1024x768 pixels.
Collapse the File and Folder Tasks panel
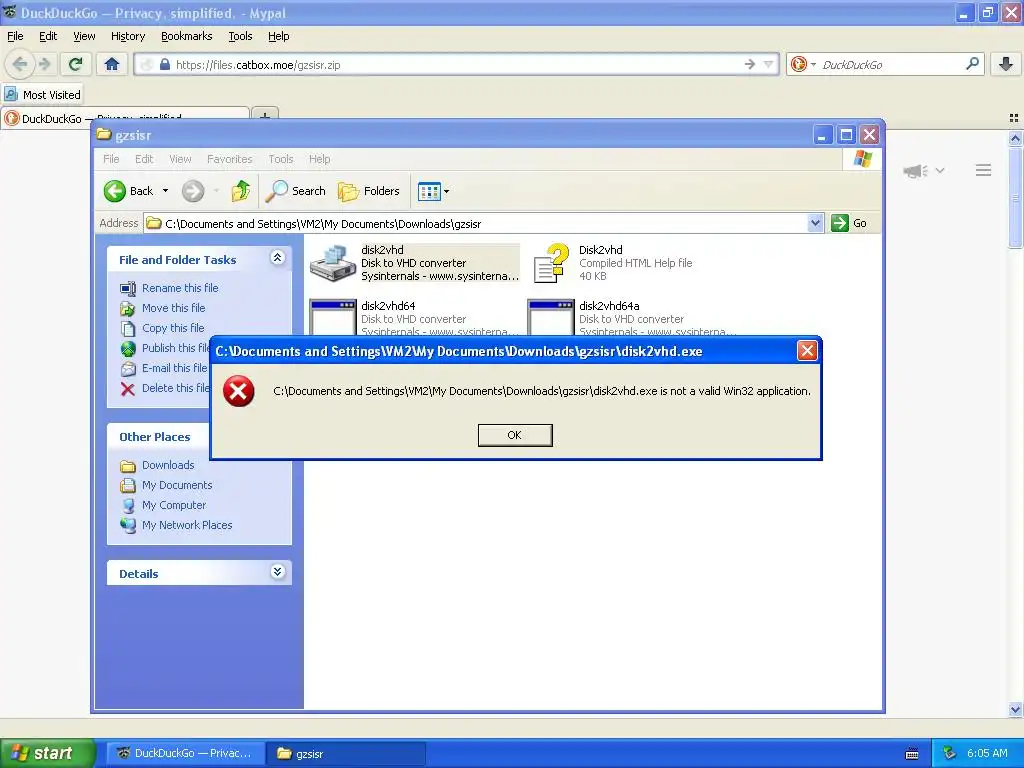pos(277,257)
